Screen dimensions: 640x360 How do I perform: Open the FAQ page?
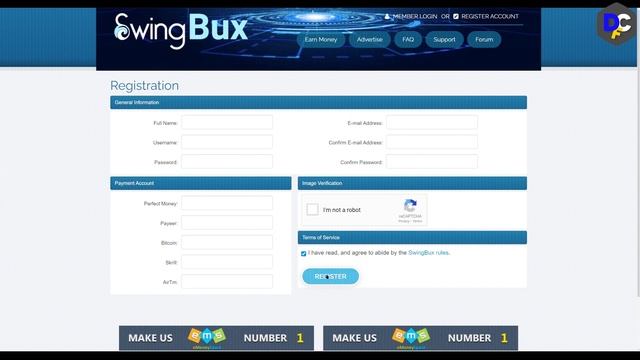(x=408, y=40)
